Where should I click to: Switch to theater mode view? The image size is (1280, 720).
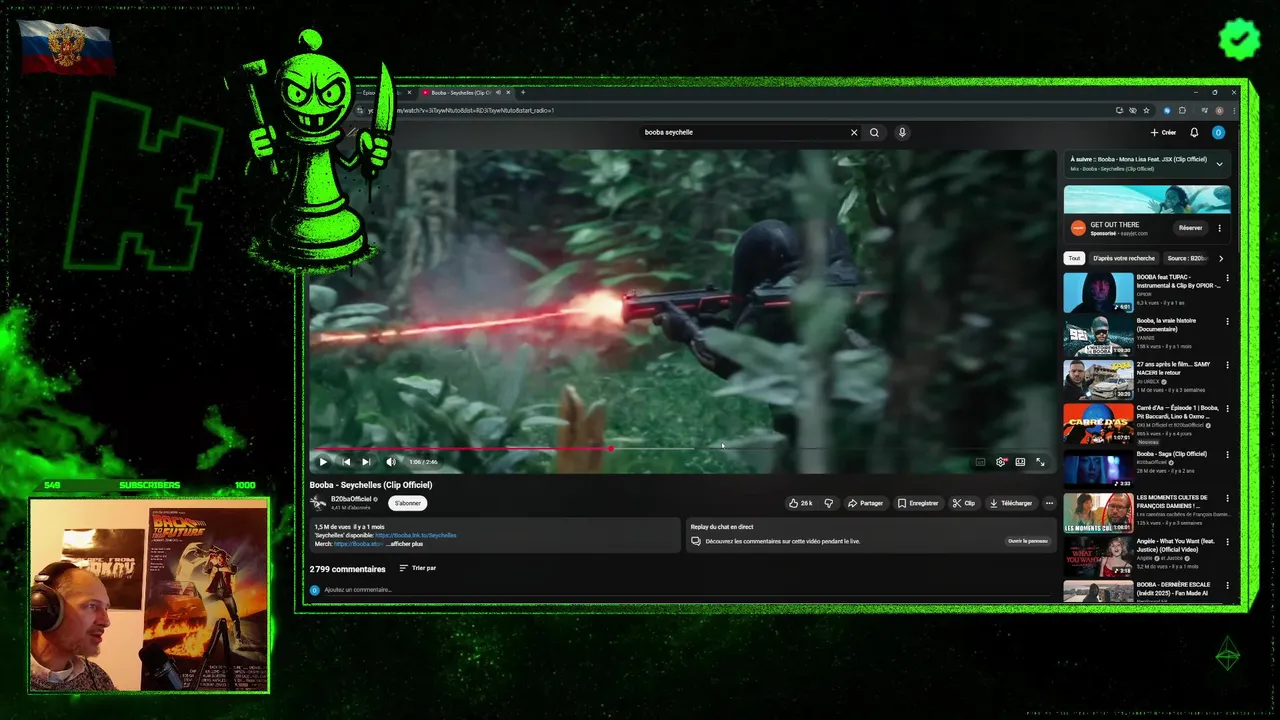point(1020,462)
